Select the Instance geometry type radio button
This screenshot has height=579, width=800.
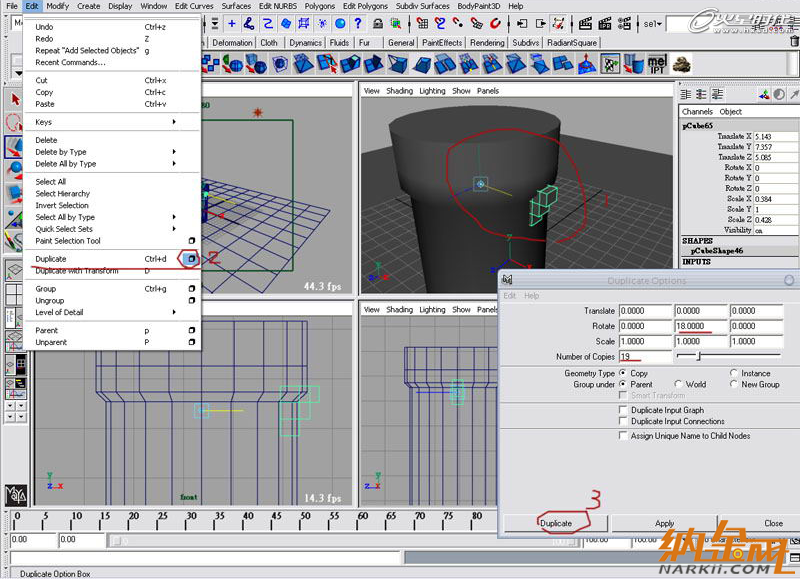coord(734,373)
